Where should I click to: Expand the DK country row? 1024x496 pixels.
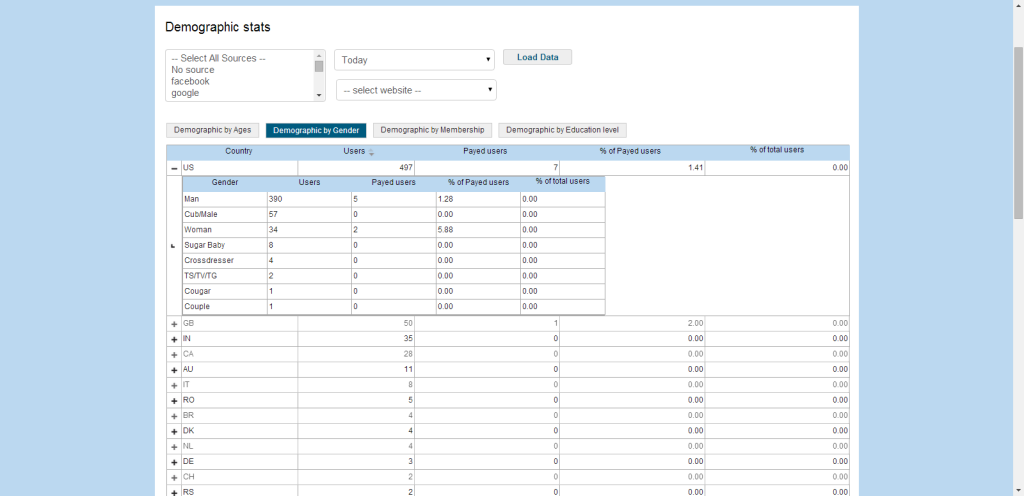174,431
